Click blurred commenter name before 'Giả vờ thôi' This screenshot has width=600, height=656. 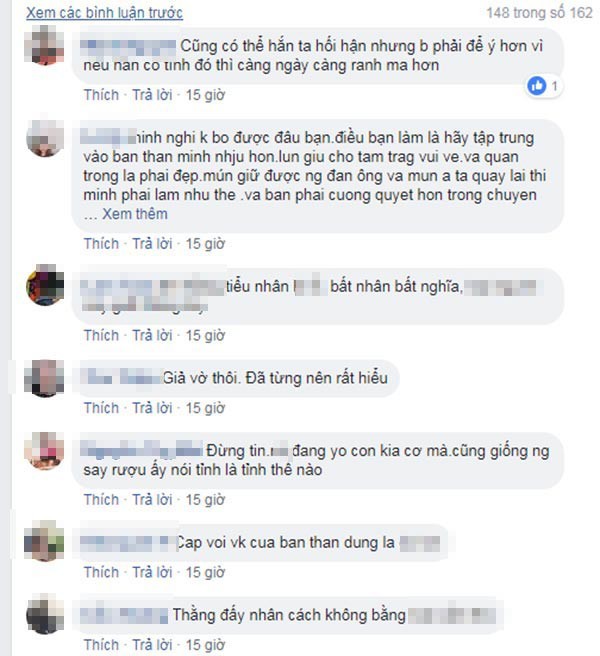click(x=121, y=377)
